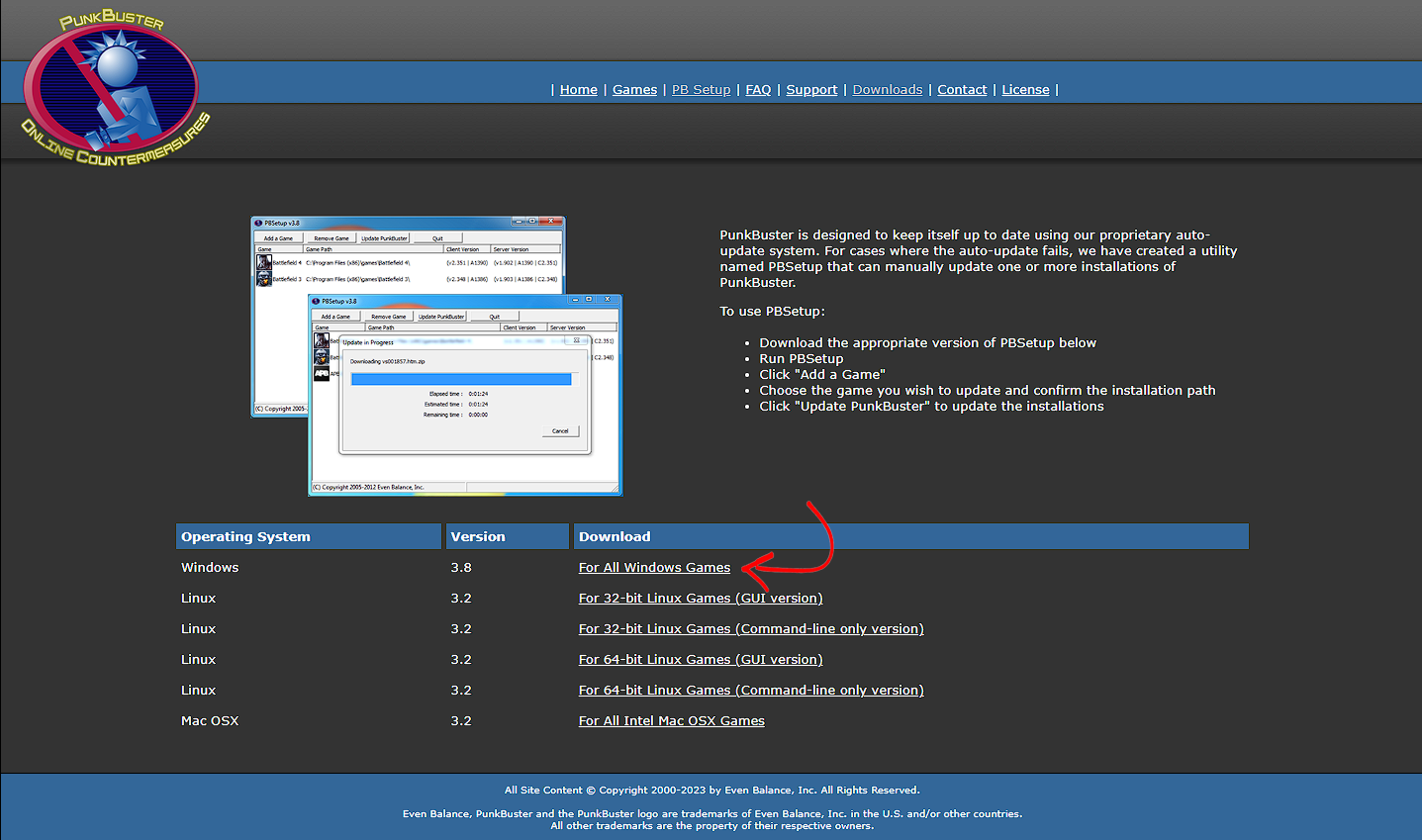Click the copyright notice in footer
1422x840 pixels.
tap(712, 791)
